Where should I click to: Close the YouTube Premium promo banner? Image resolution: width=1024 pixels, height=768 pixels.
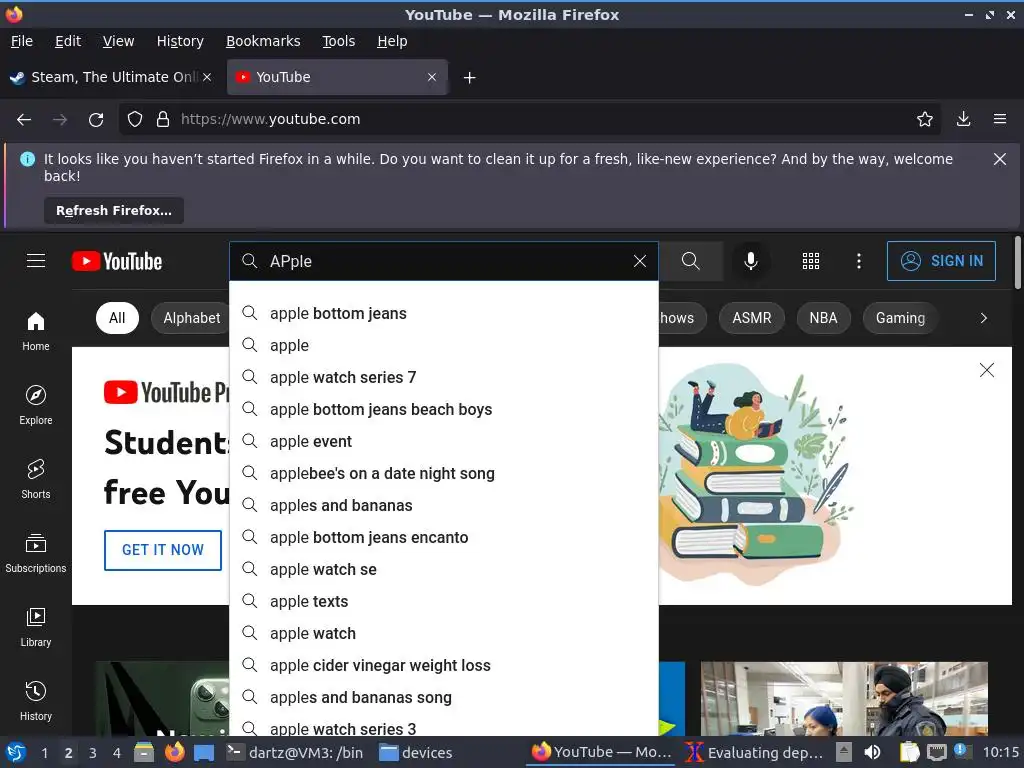pyautogui.click(x=987, y=370)
